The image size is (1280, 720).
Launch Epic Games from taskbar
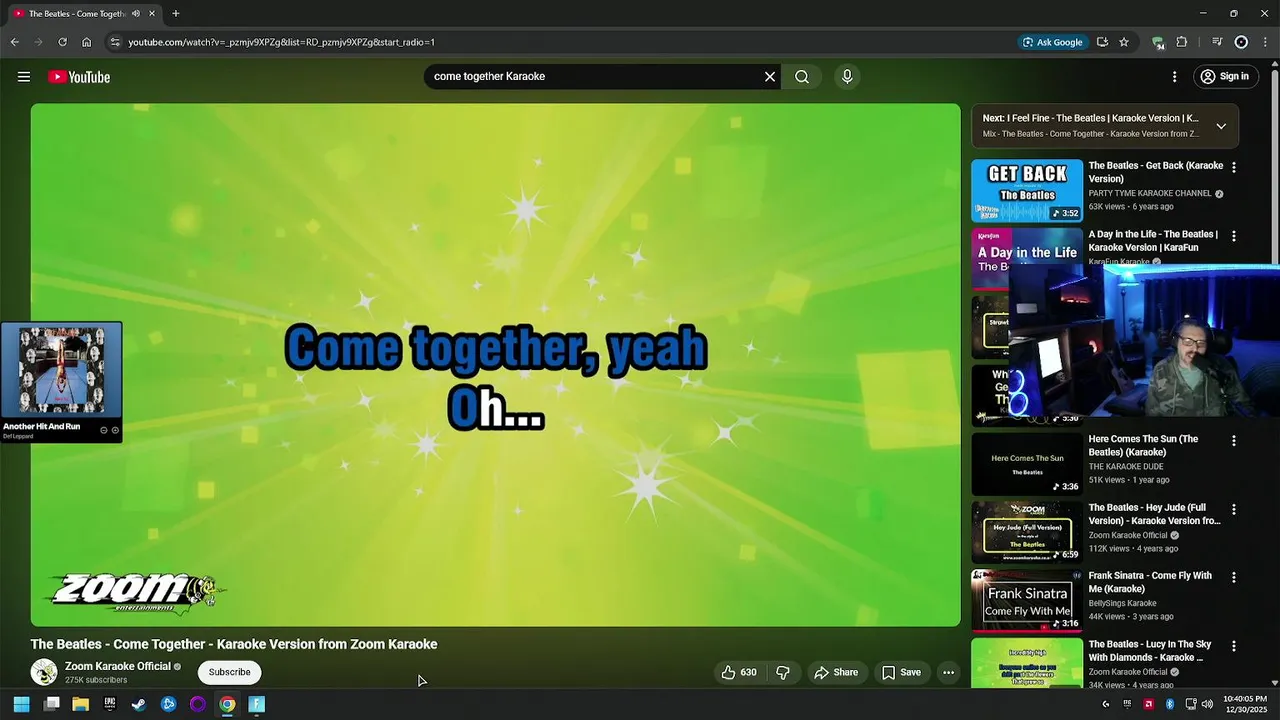coord(110,704)
